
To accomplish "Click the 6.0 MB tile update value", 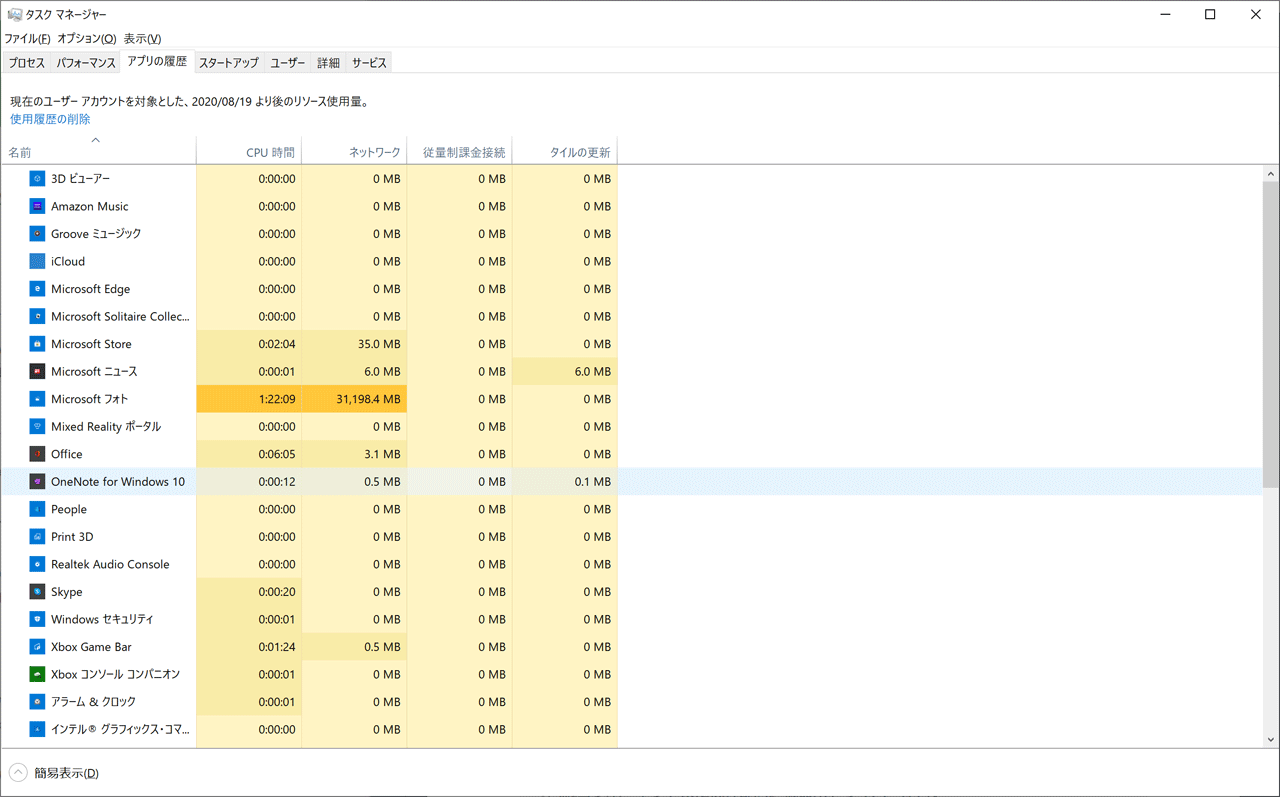I will (592, 371).
